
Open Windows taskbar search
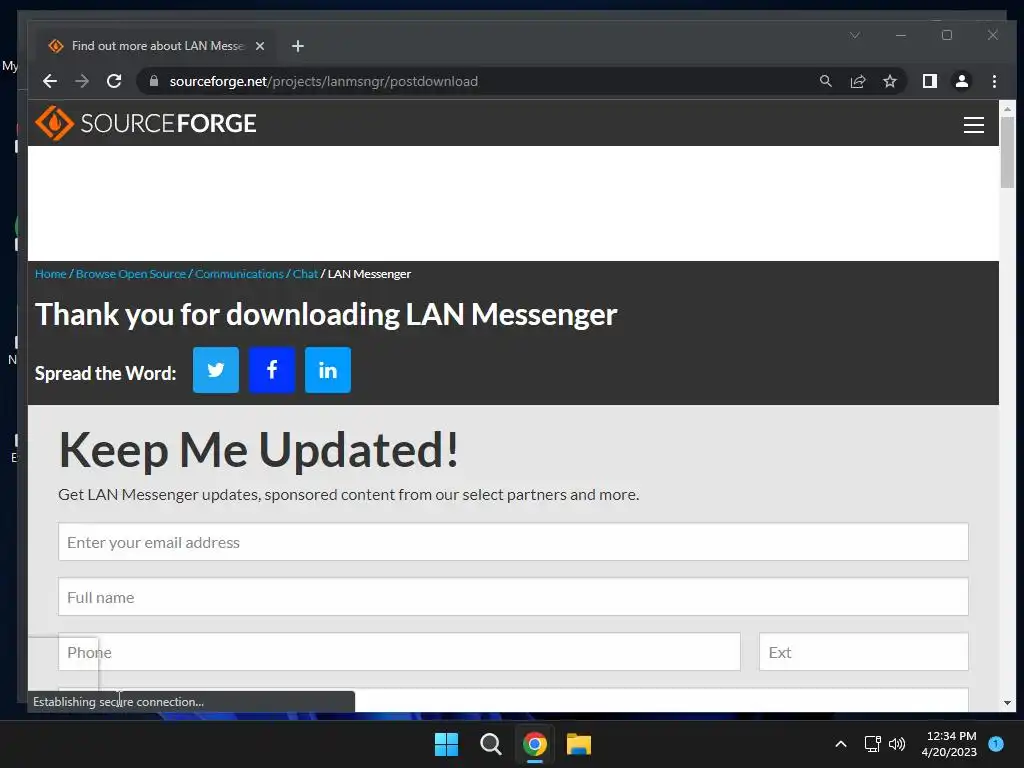pos(490,744)
